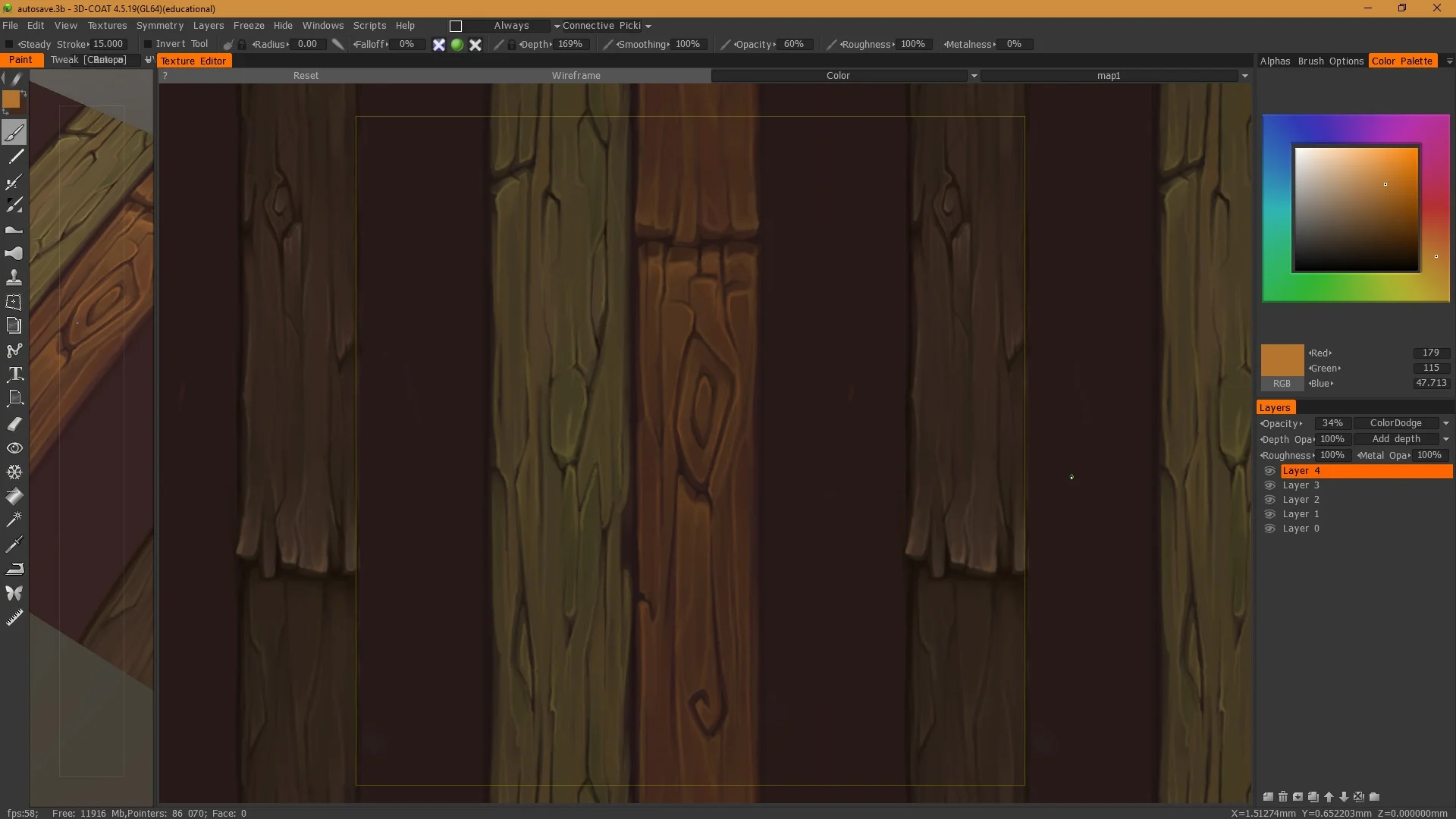Open the File menu
Screen dimensions: 1456x819
pos(10,26)
